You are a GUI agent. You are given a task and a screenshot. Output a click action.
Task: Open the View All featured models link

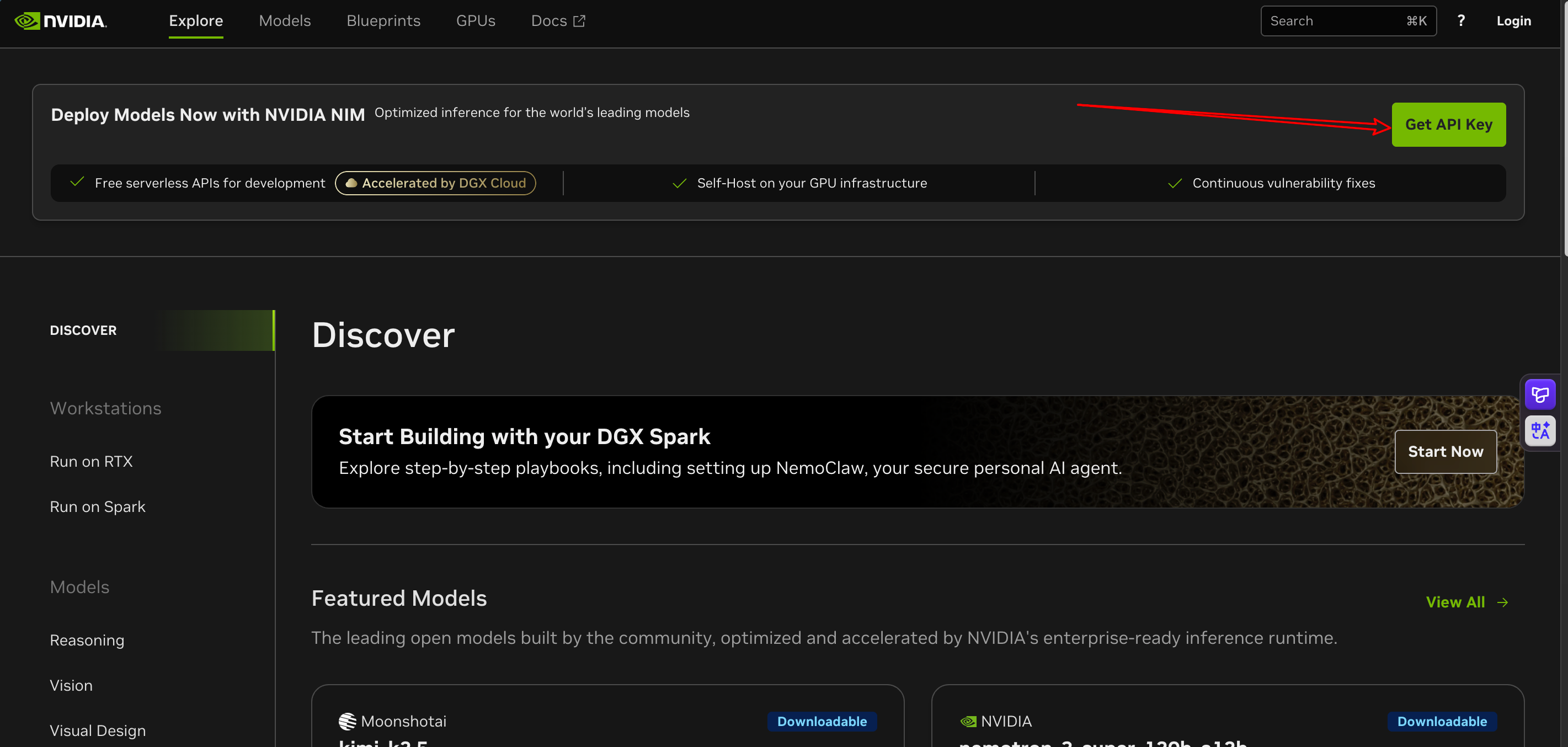click(1467, 602)
